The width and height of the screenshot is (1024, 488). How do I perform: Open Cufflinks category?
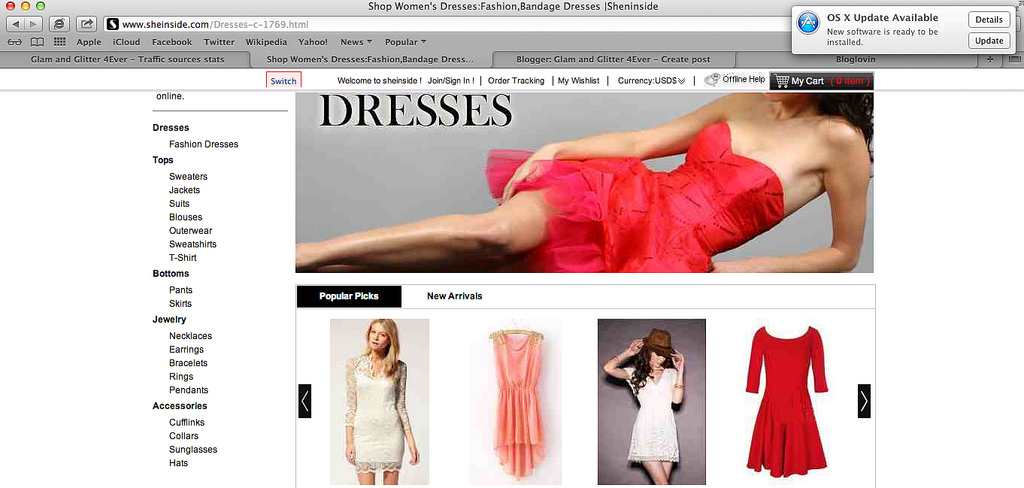tap(187, 423)
